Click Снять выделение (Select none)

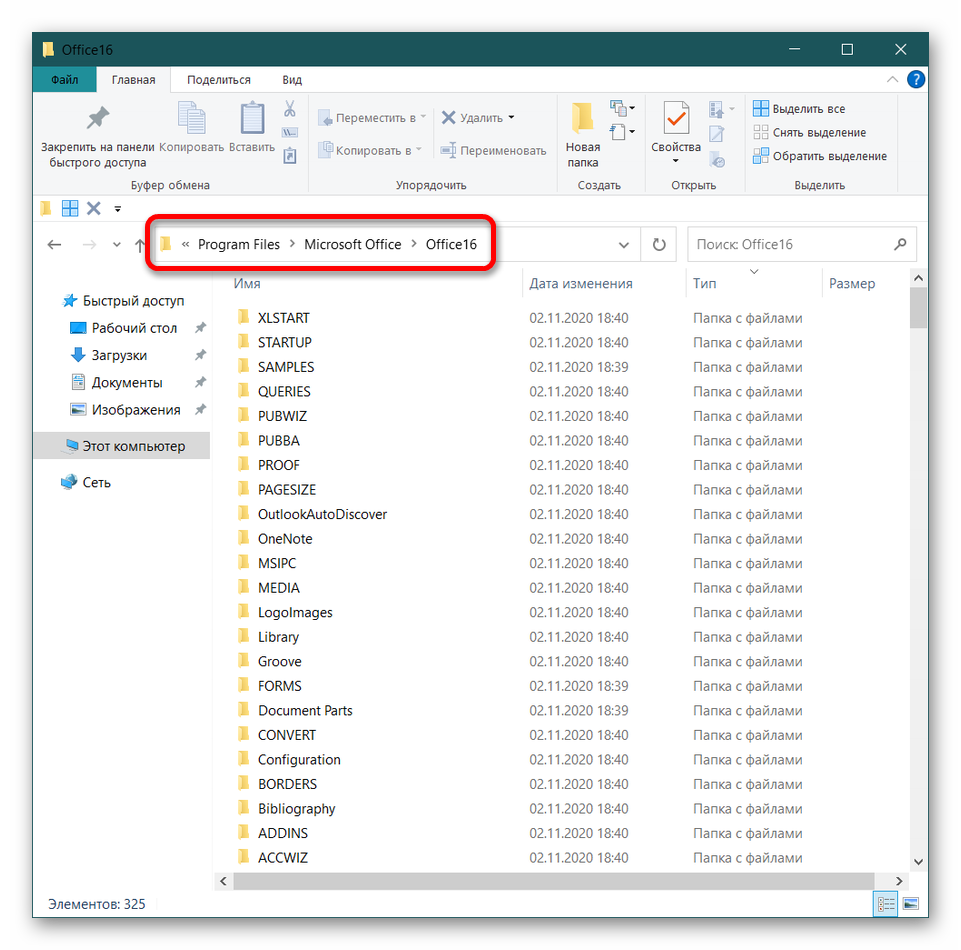click(809, 132)
